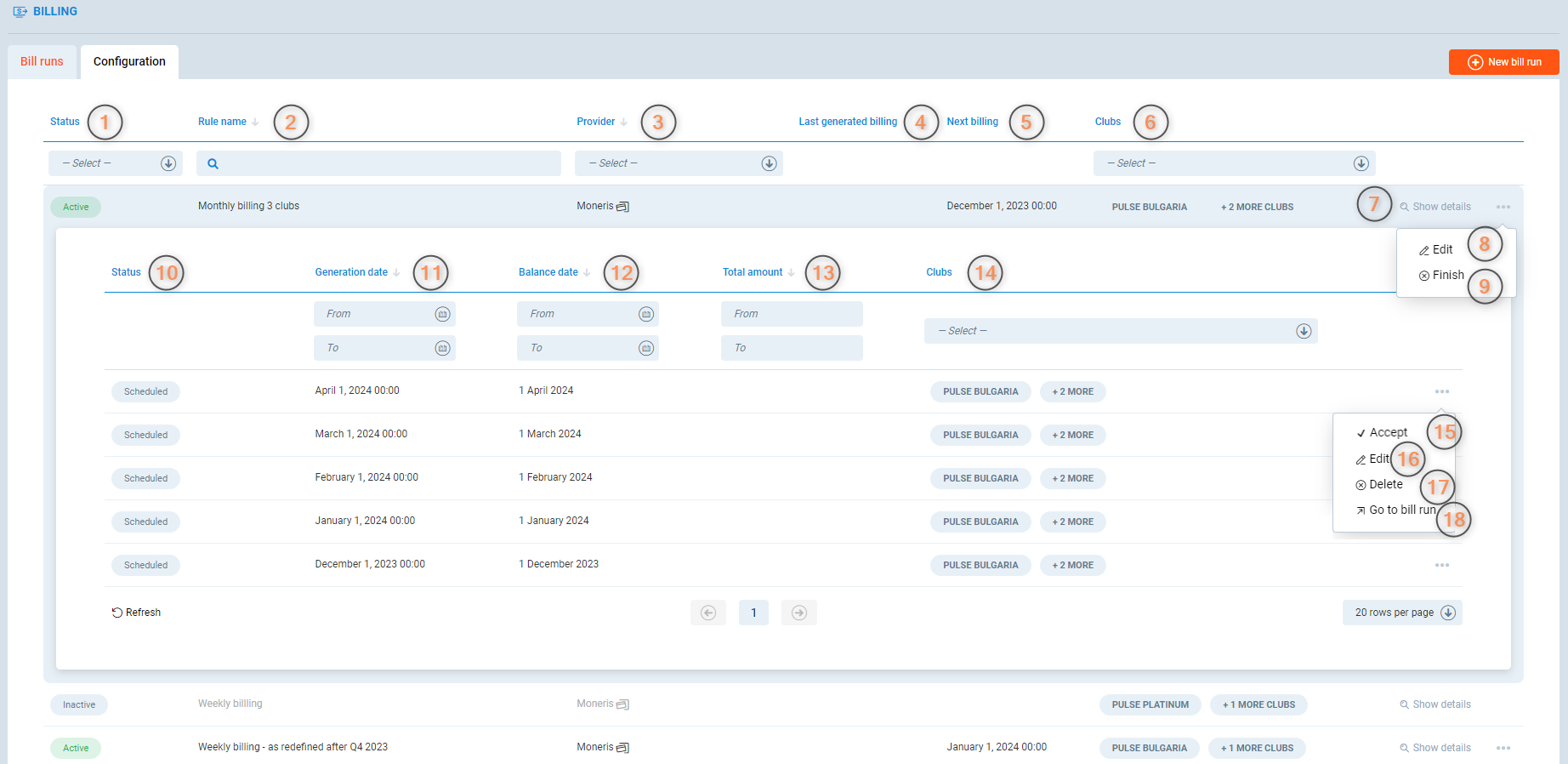Sort by Generation date column arrow
Viewport: 1568px width, 764px height.
point(396,273)
